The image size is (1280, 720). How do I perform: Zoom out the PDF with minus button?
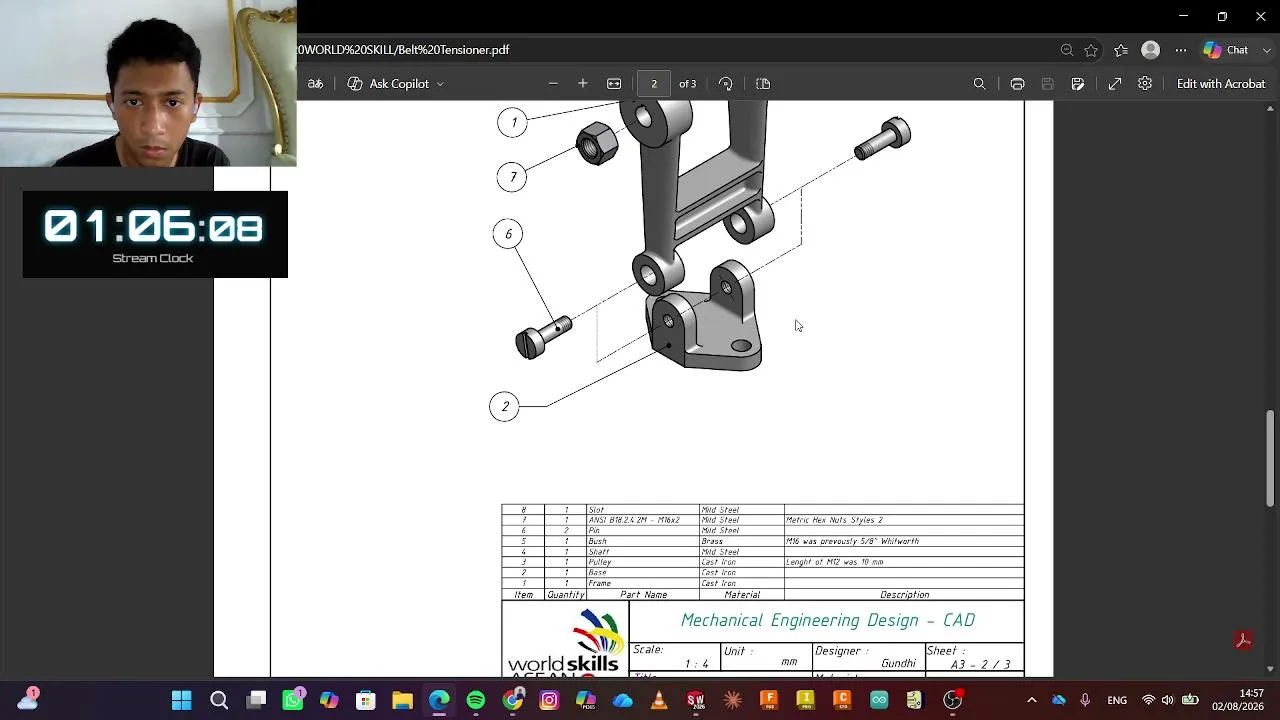(x=553, y=84)
